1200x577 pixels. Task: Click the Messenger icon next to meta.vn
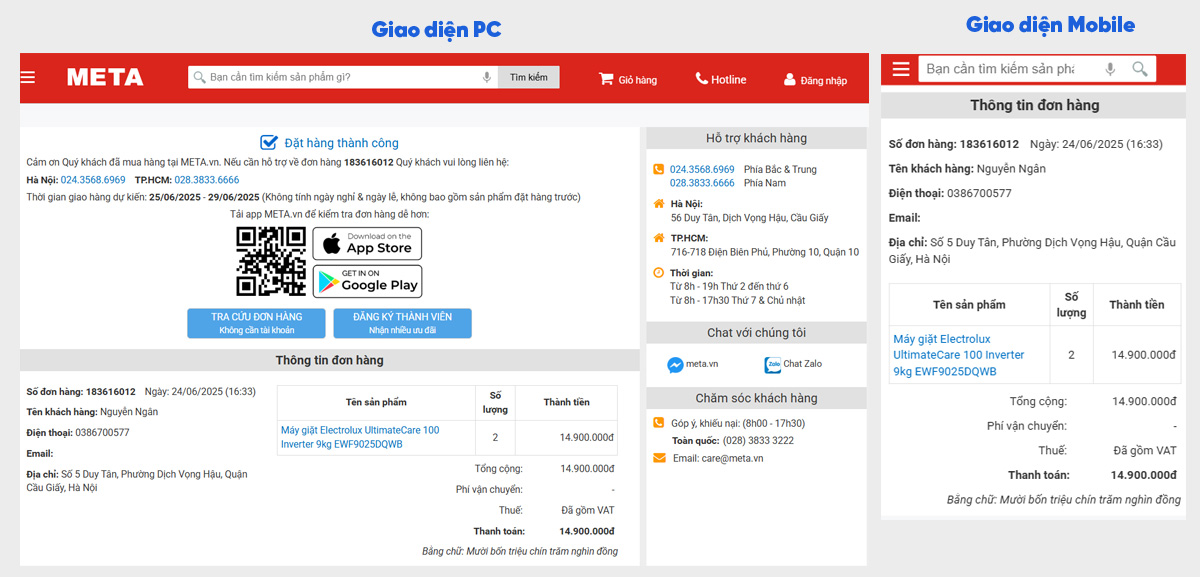pos(676,365)
